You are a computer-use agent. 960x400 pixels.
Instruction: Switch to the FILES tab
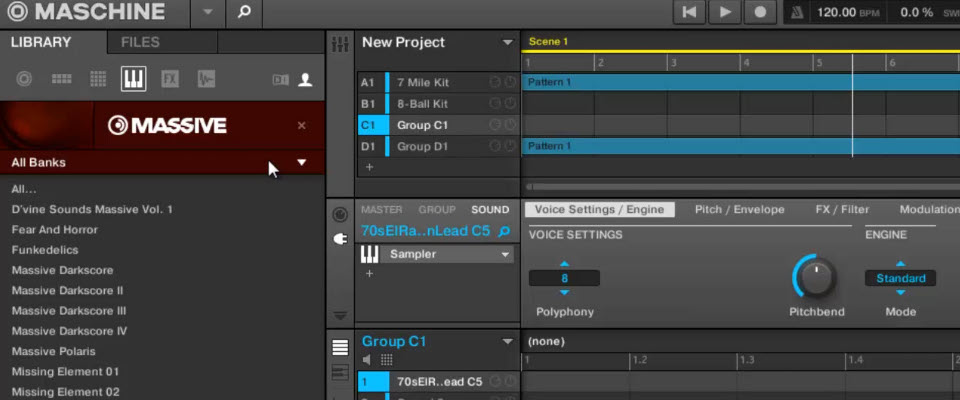pos(140,42)
